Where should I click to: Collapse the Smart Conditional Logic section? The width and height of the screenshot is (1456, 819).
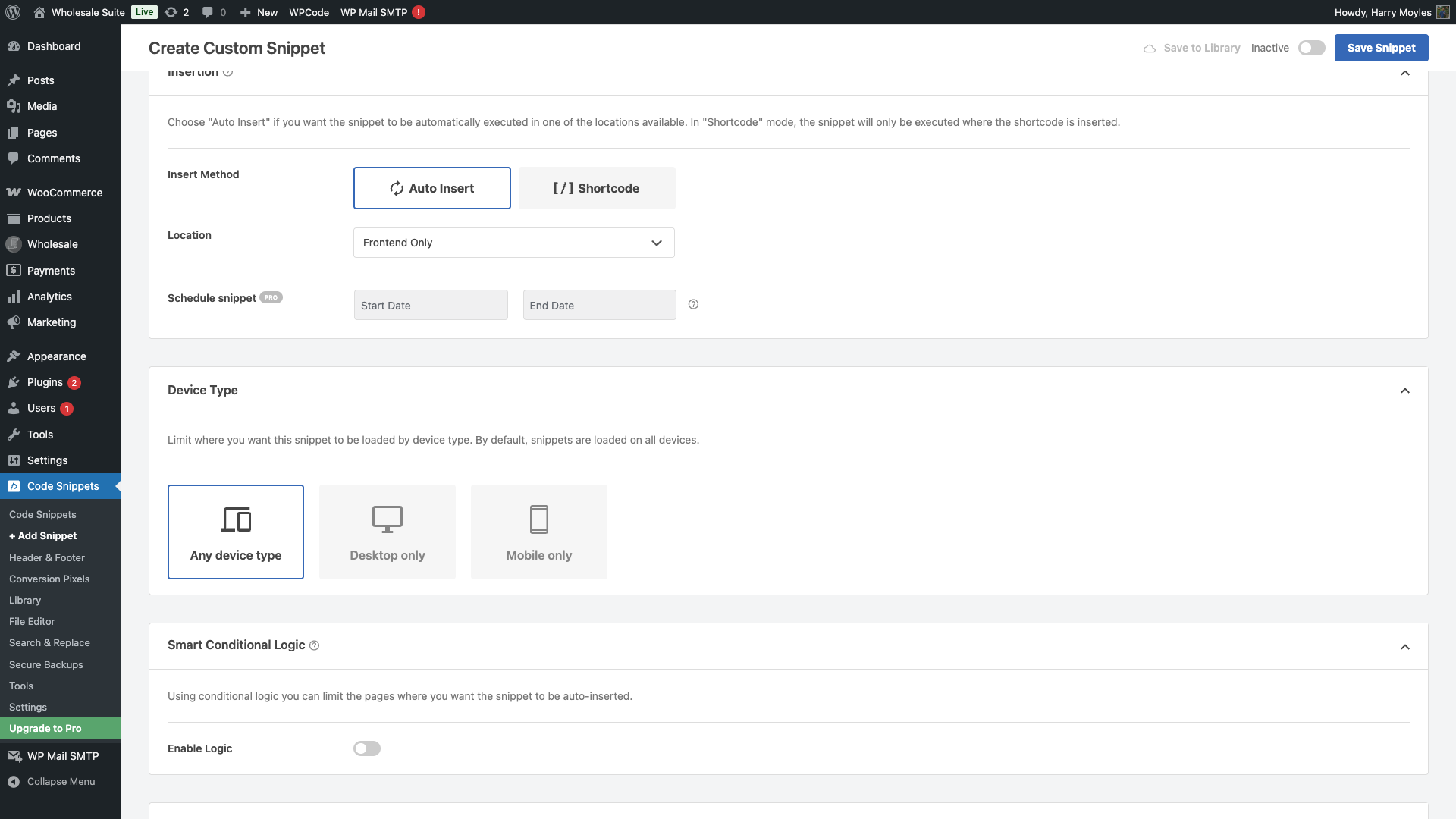click(1405, 646)
